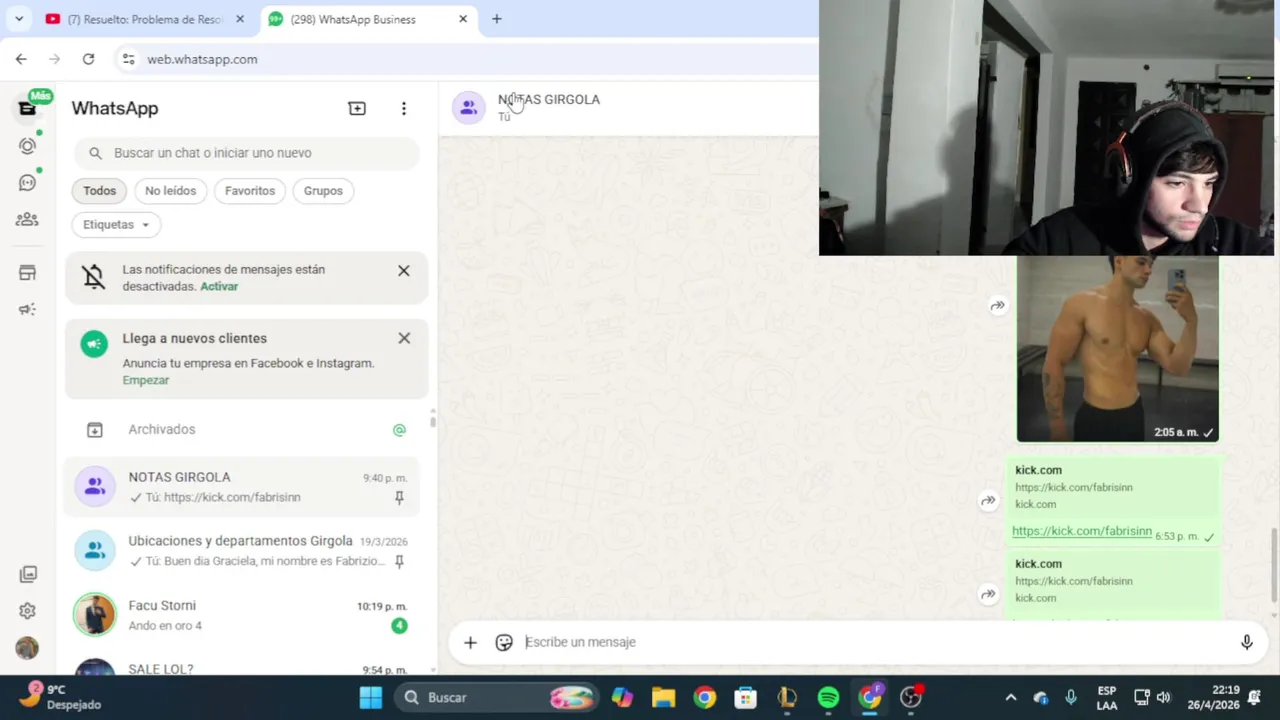This screenshot has width=1280, height=720.
Task: Show hidden system tray icons
Action: (x=1010, y=697)
